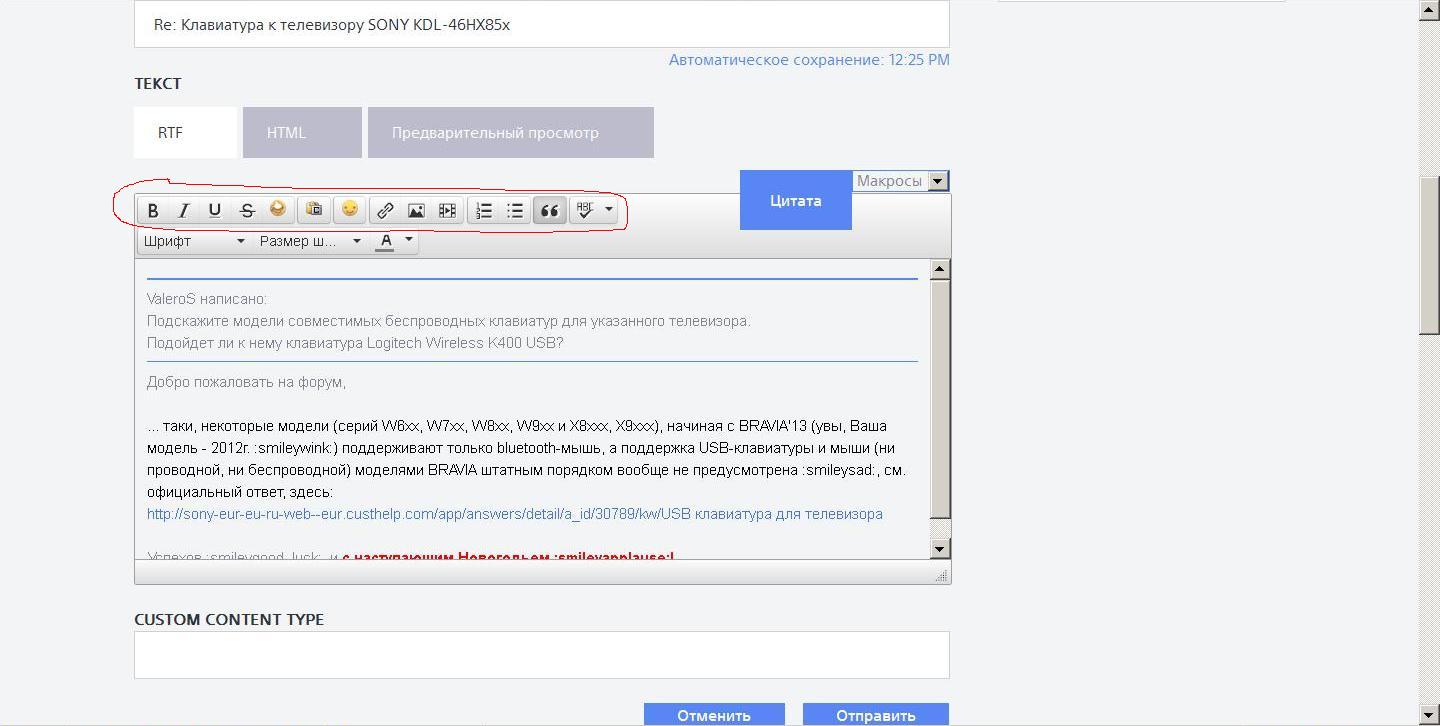Screen dimensions: 1440x726
Task: Insert an image using the picture icon
Action: pyautogui.click(x=416, y=210)
